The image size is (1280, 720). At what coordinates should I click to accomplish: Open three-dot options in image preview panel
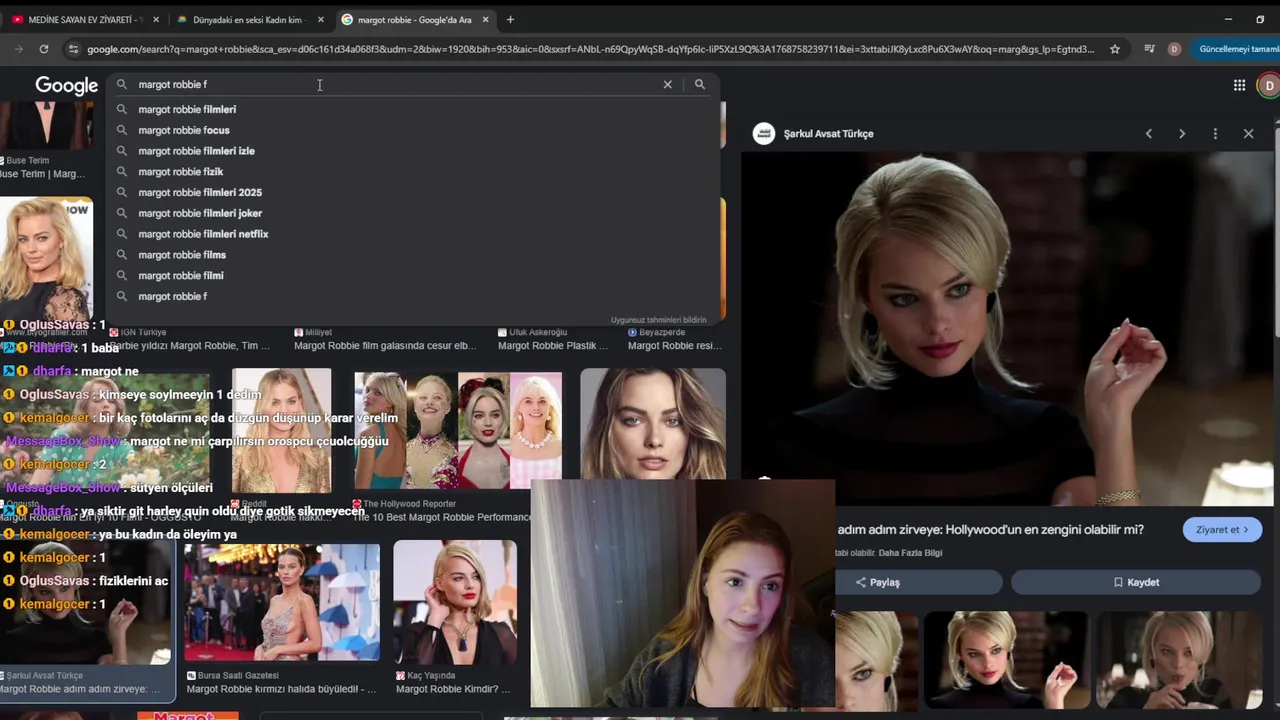click(1215, 134)
